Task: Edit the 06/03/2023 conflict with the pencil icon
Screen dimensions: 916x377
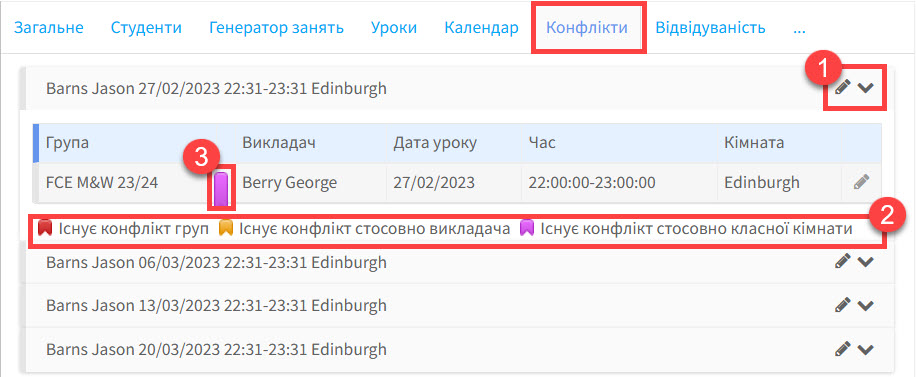Action: tap(842, 261)
